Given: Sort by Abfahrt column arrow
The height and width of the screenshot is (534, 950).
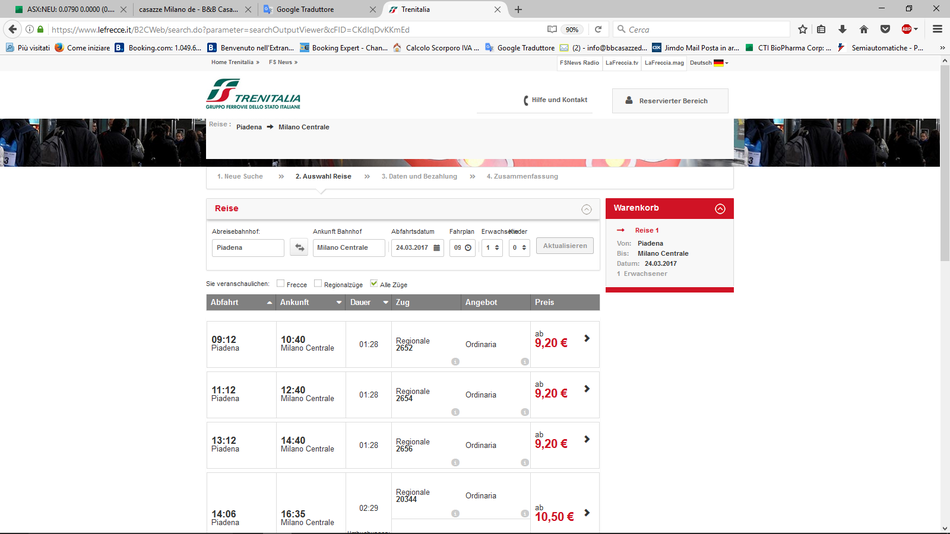Looking at the screenshot, I should pos(270,302).
